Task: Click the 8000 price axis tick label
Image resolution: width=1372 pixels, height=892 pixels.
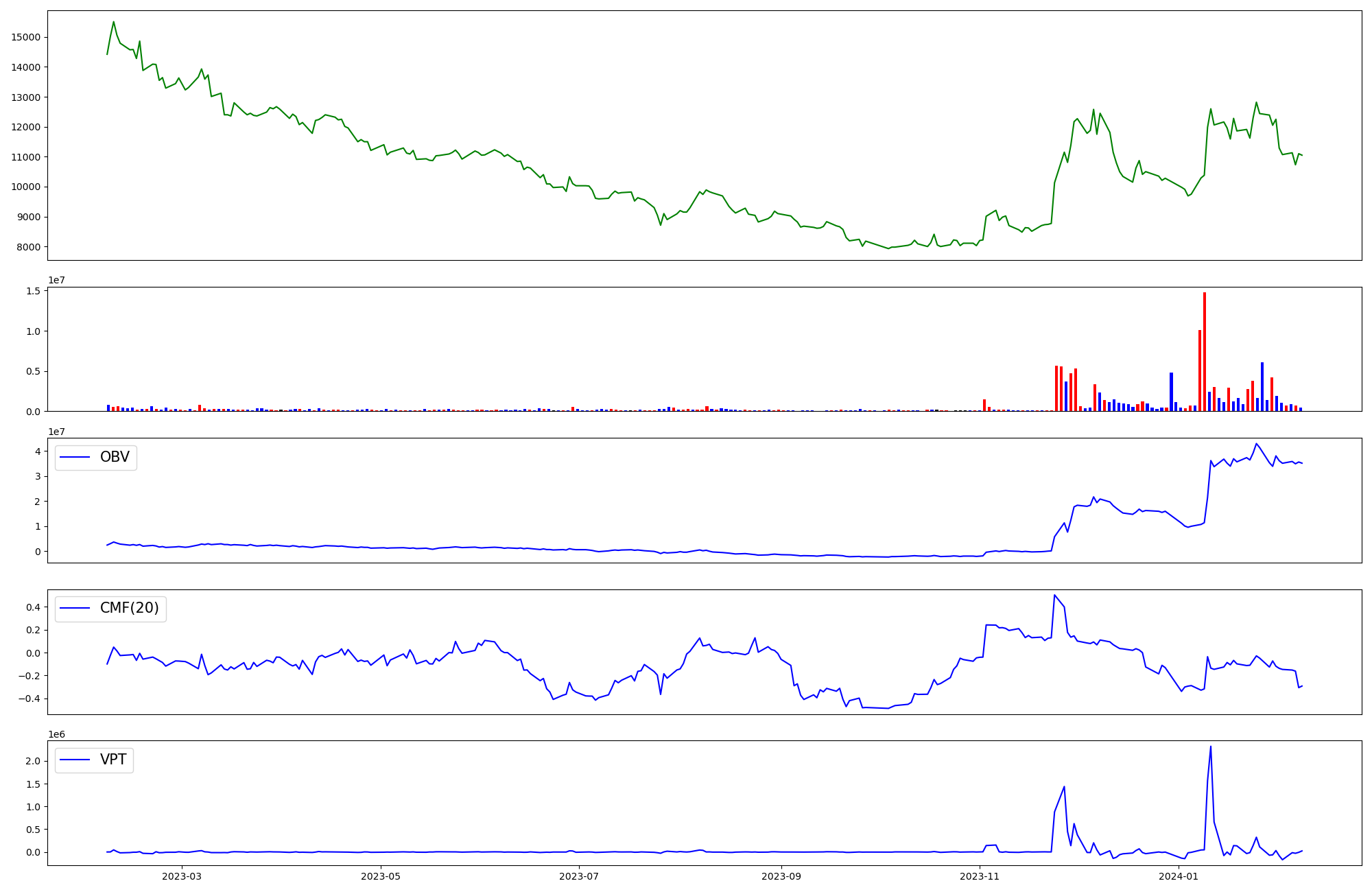Action: click(x=28, y=247)
